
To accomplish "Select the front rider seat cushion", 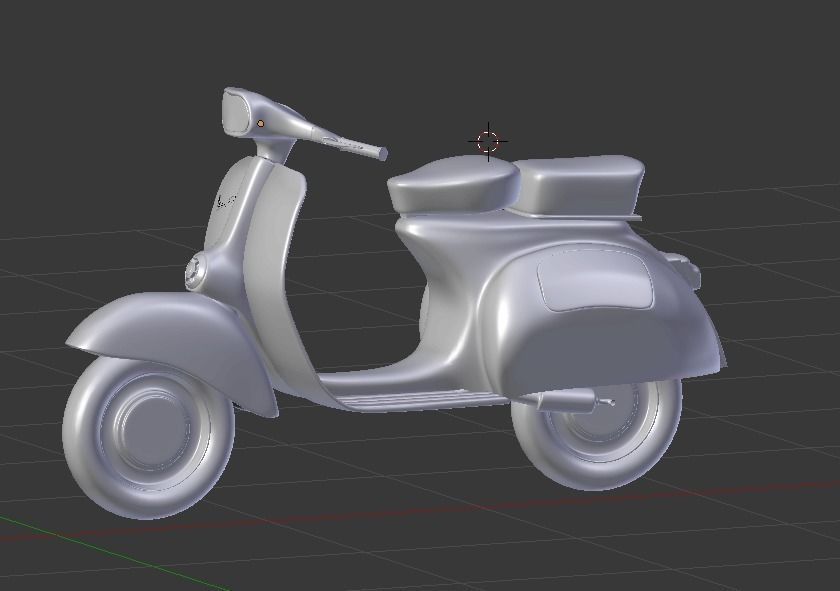I will [453, 184].
